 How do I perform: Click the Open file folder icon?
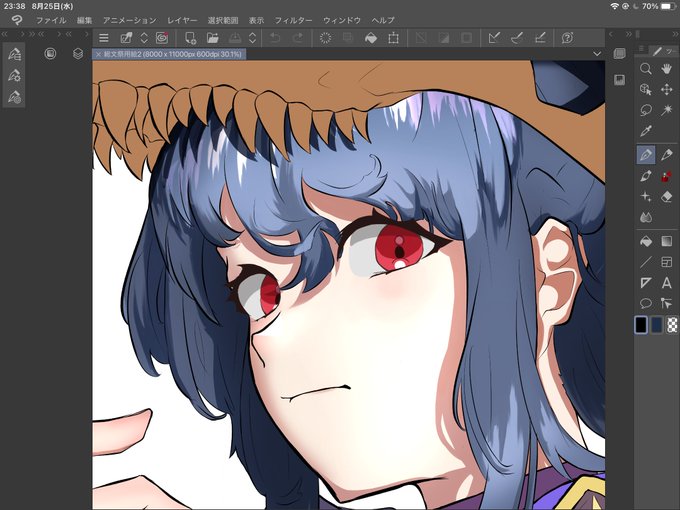(212, 38)
